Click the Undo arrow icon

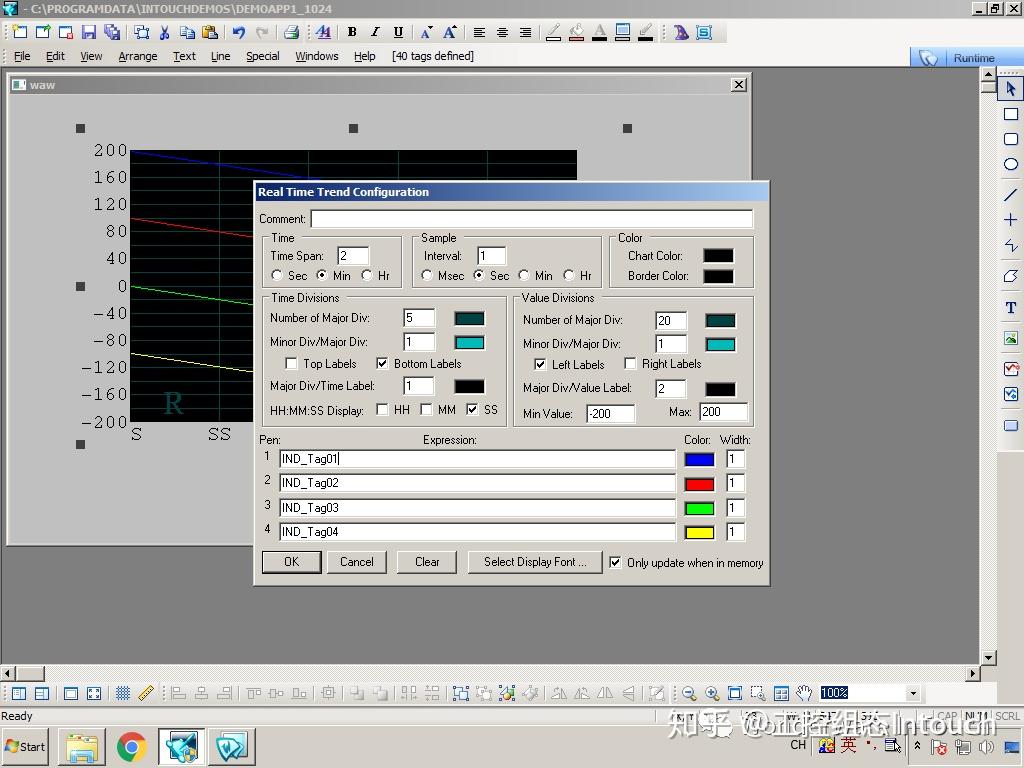click(239, 33)
